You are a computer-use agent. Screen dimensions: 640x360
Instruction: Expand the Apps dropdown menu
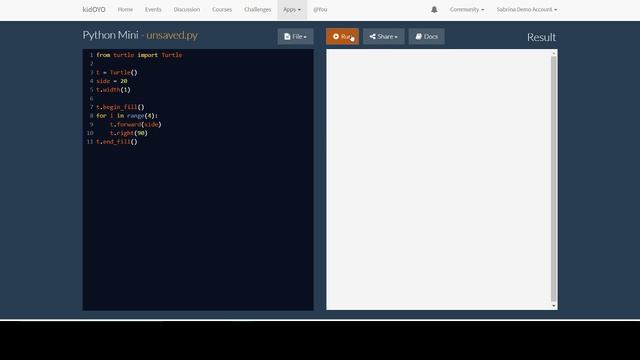(x=292, y=9)
